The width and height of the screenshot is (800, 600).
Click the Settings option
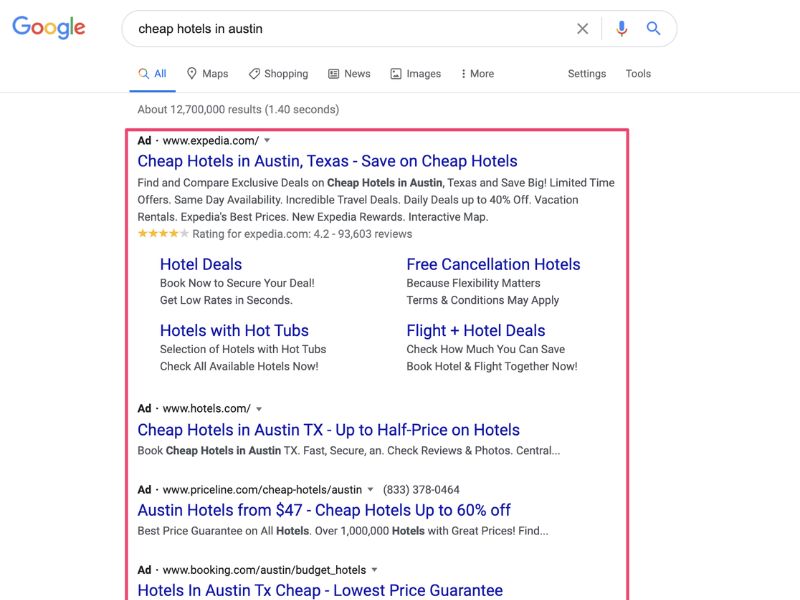587,73
